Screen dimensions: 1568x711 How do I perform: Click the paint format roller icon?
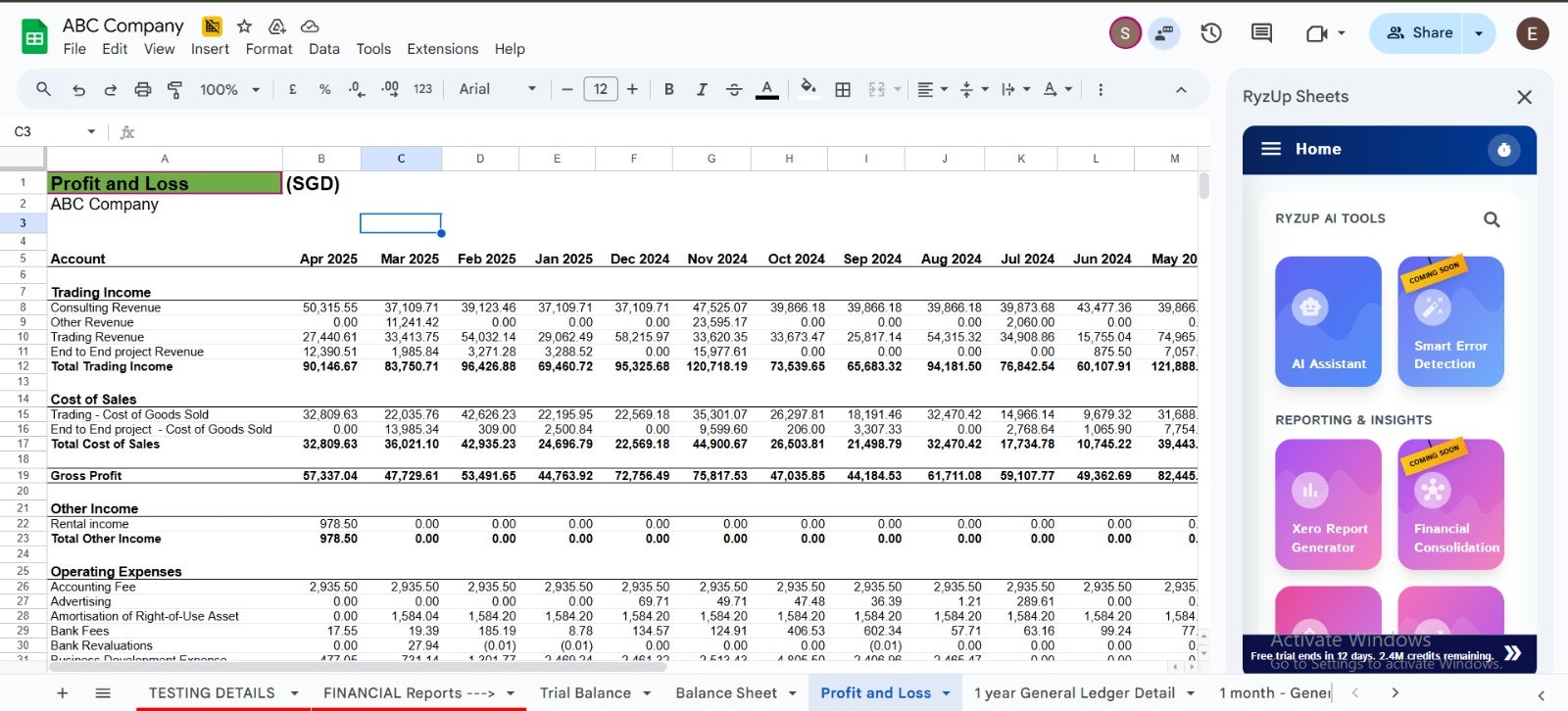(x=175, y=89)
